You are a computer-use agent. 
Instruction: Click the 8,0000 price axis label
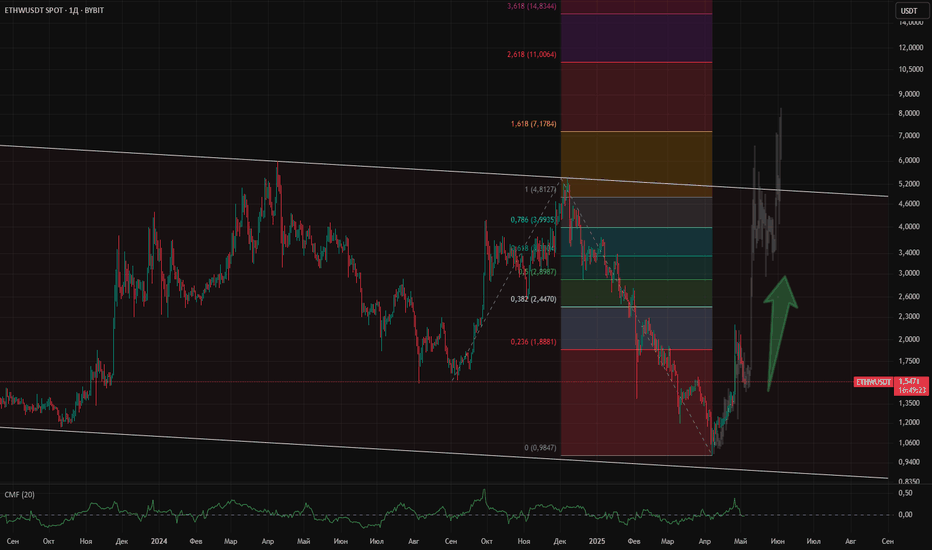(909, 114)
